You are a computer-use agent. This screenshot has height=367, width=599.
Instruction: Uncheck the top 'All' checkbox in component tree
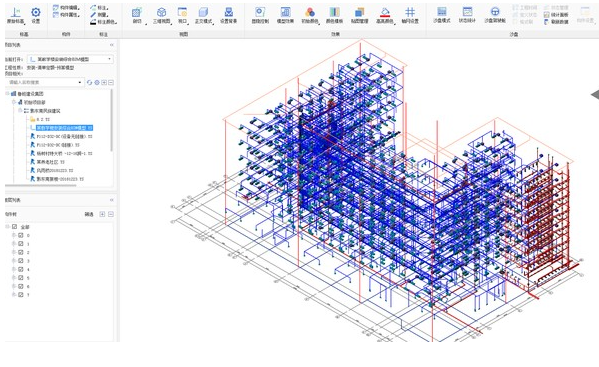coord(15,227)
